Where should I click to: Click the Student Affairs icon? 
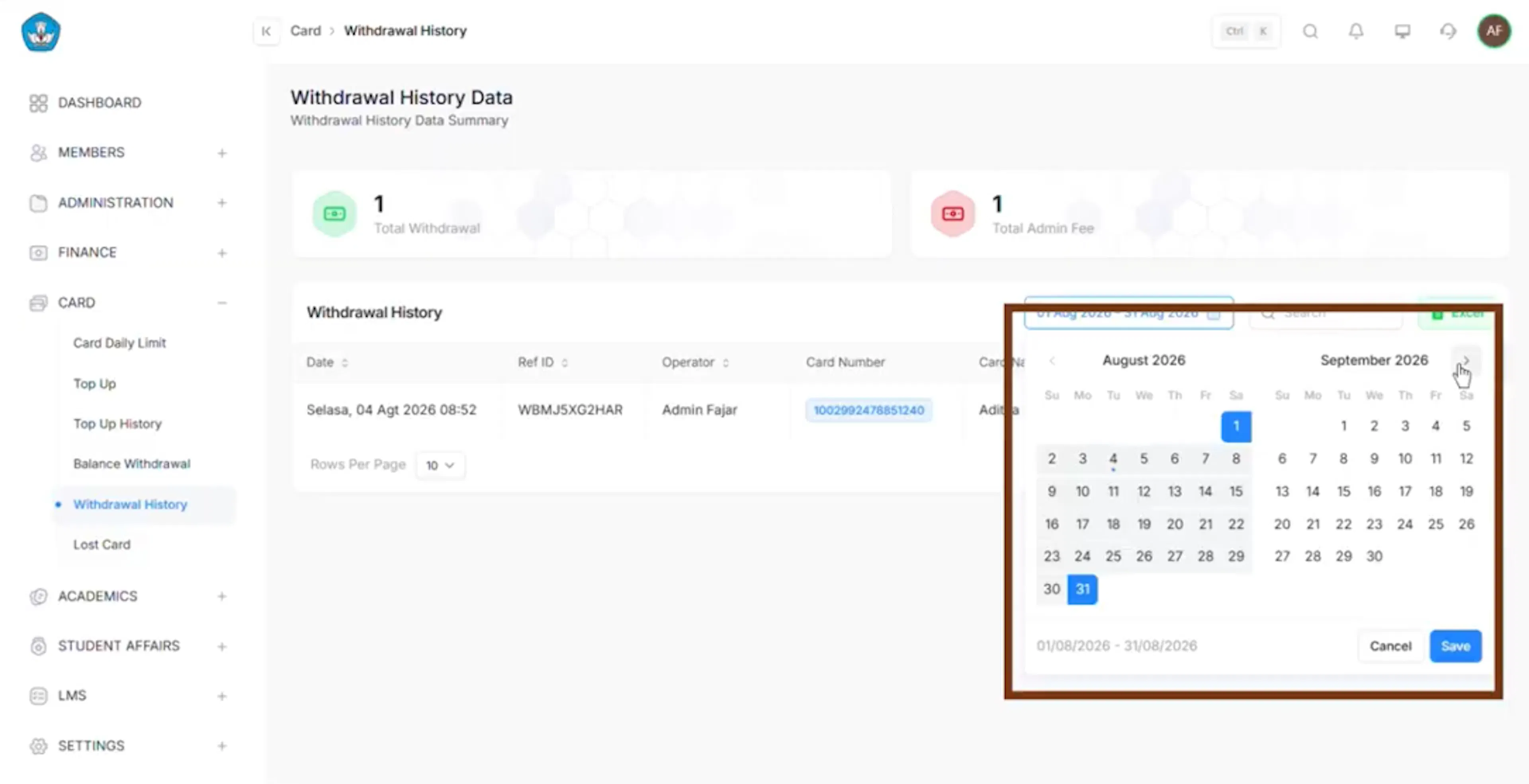pos(38,646)
